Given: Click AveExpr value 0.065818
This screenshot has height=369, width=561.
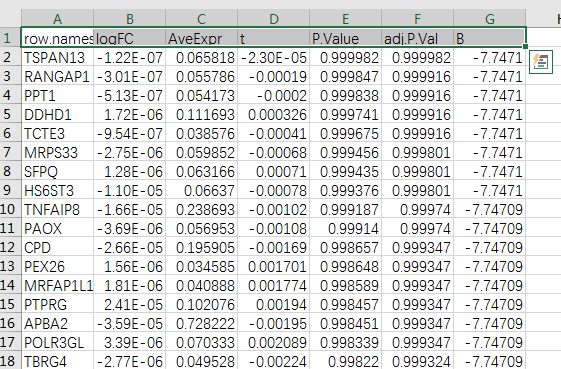Looking at the screenshot, I should coord(201,57).
